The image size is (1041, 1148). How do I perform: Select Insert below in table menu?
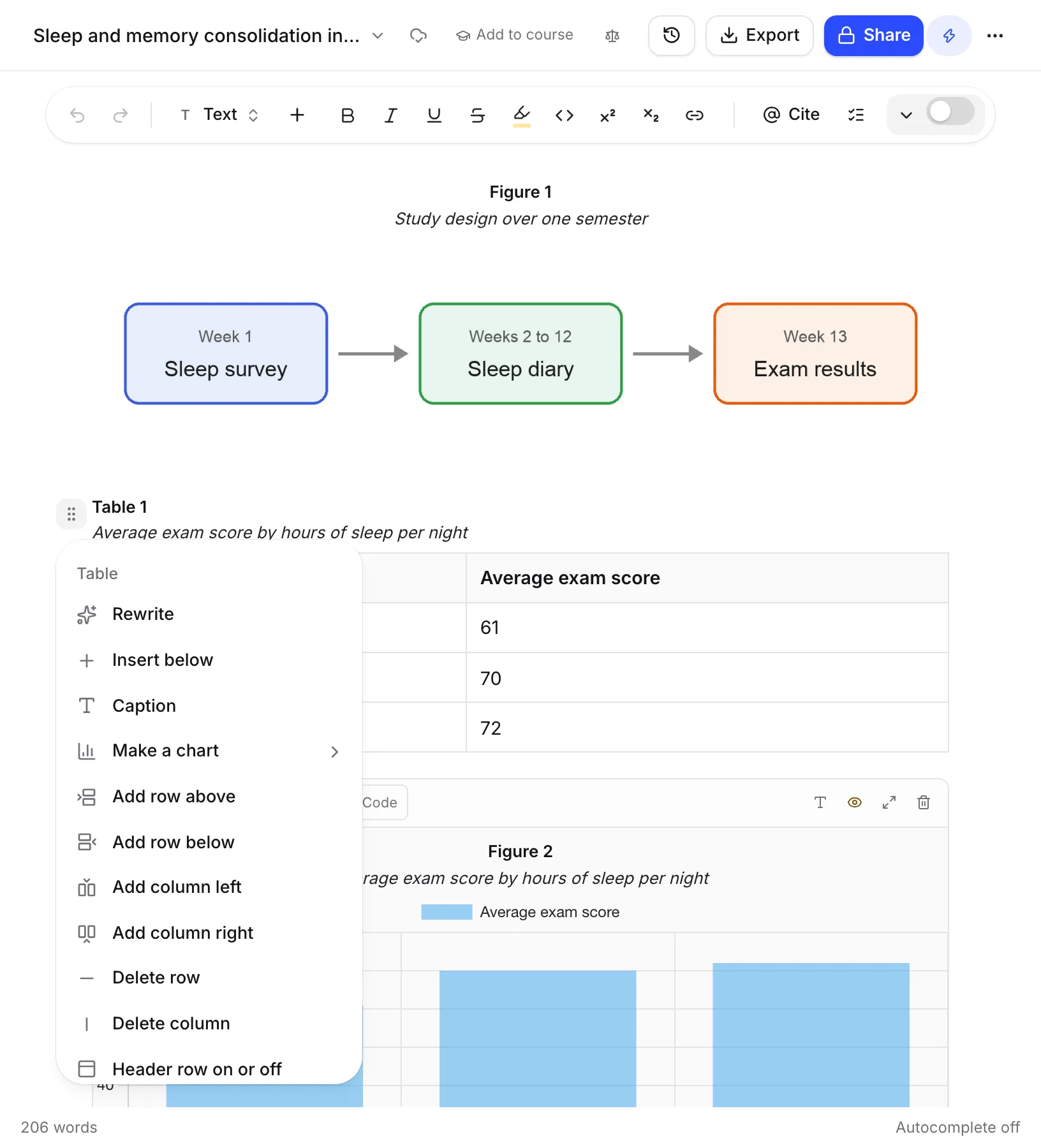tap(209, 660)
